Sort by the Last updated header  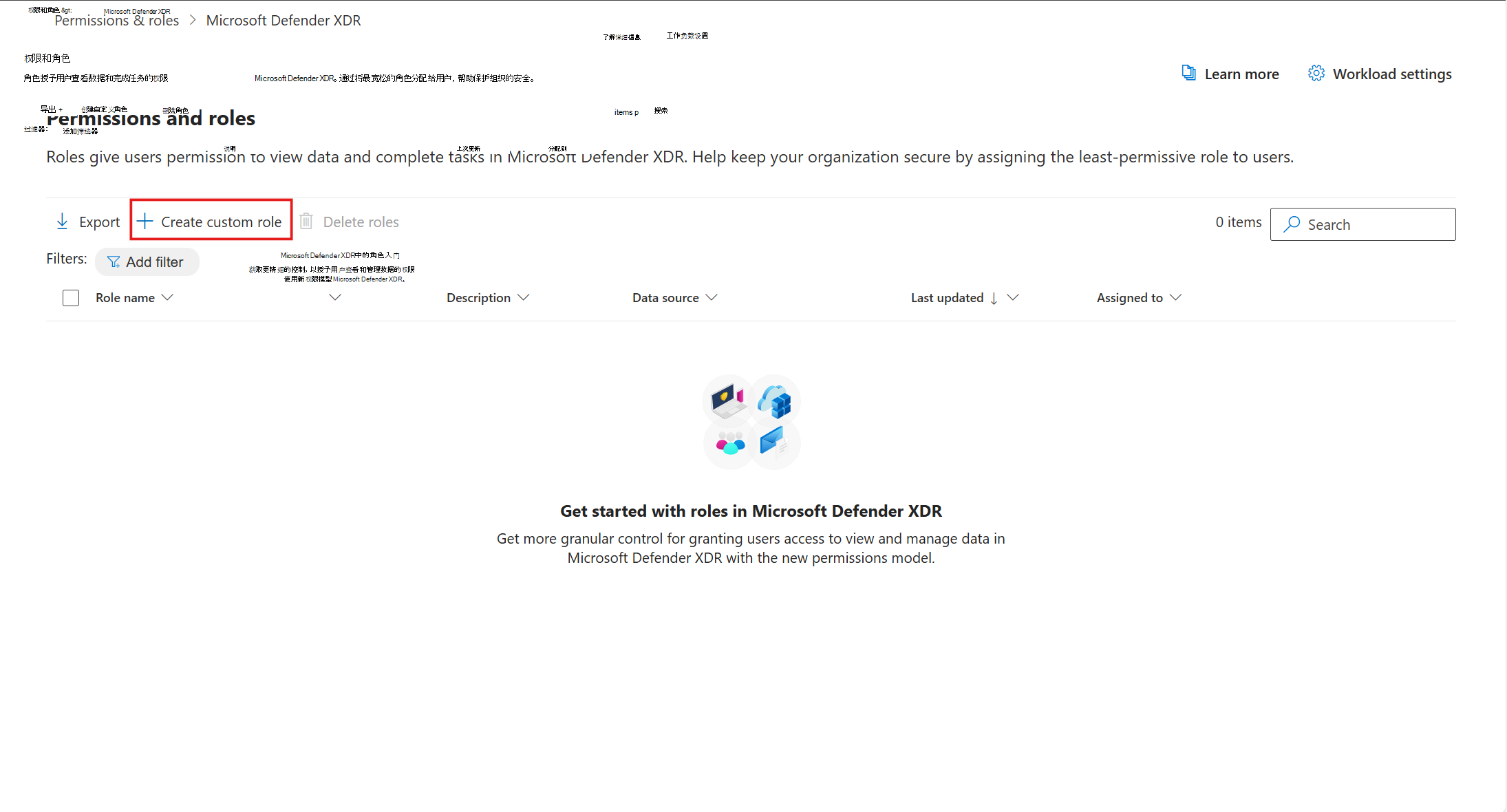click(947, 298)
